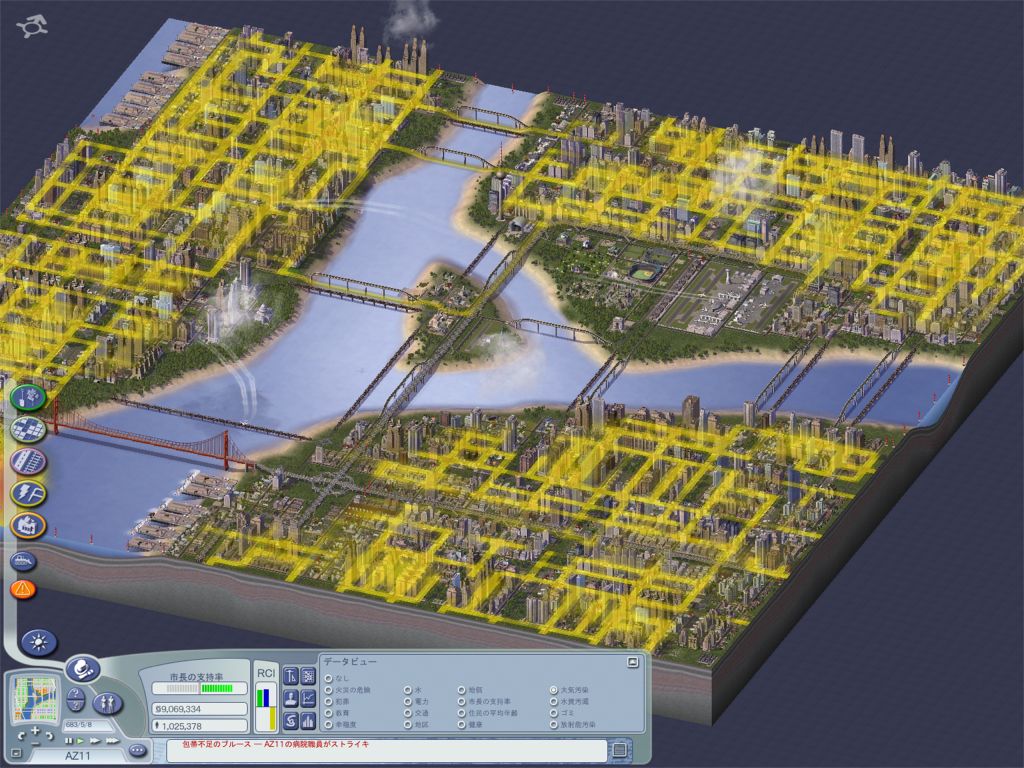Click the RCI demand bar graph
The image size is (1024, 768).
coord(266,707)
